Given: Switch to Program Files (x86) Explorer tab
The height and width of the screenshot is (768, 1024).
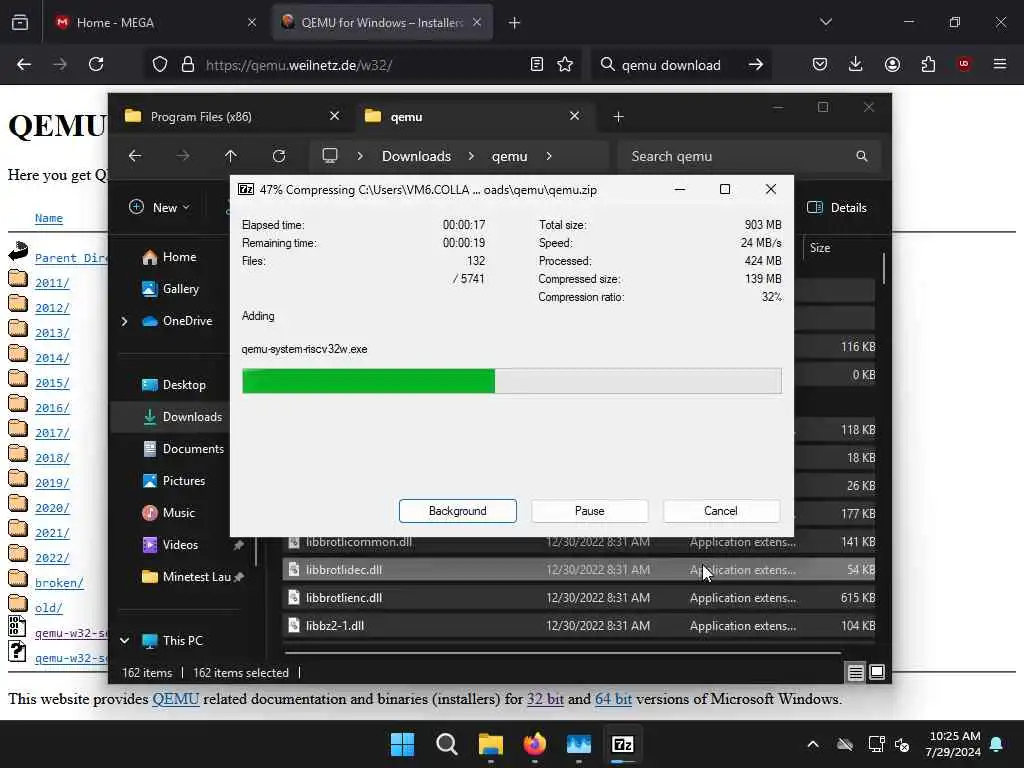Looking at the screenshot, I should point(232,116).
